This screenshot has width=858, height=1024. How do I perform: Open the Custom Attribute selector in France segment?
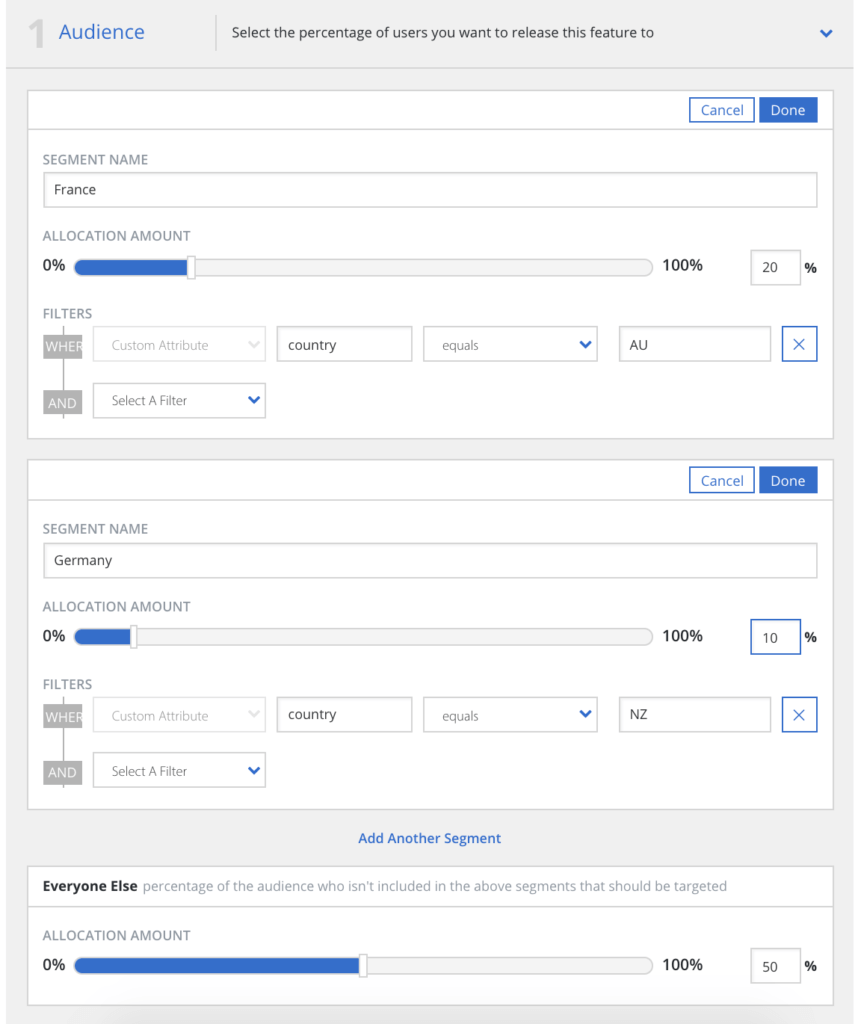pos(179,343)
